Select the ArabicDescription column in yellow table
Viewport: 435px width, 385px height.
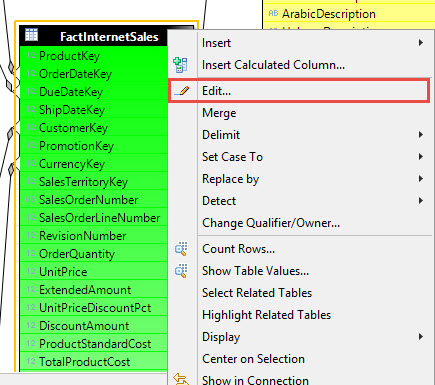point(349,14)
